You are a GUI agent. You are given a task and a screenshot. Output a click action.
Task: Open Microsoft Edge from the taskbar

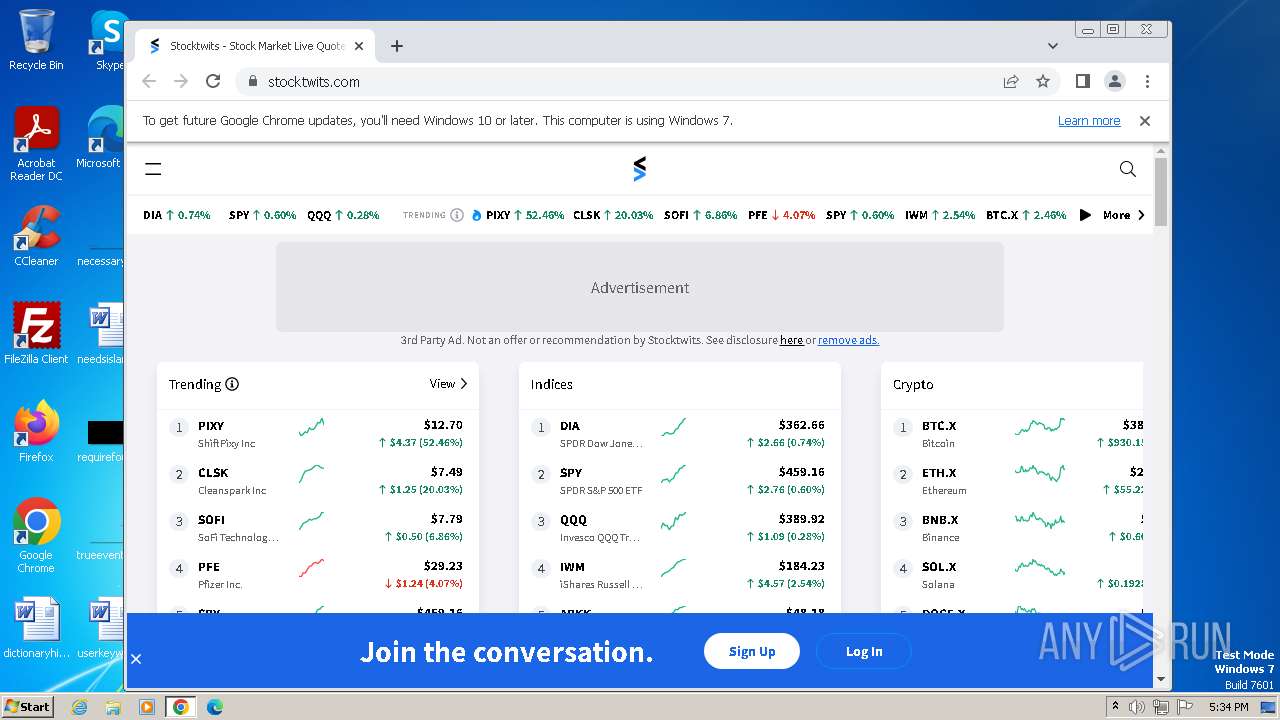coord(214,707)
